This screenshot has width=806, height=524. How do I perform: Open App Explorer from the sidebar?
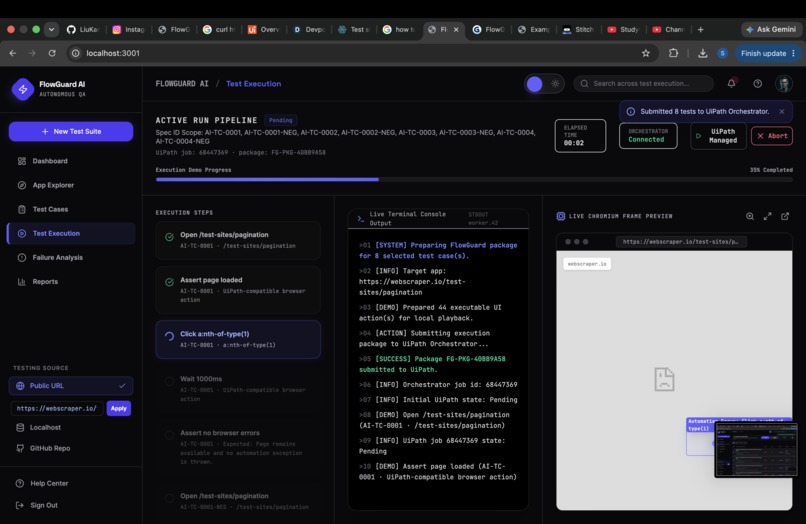53,185
